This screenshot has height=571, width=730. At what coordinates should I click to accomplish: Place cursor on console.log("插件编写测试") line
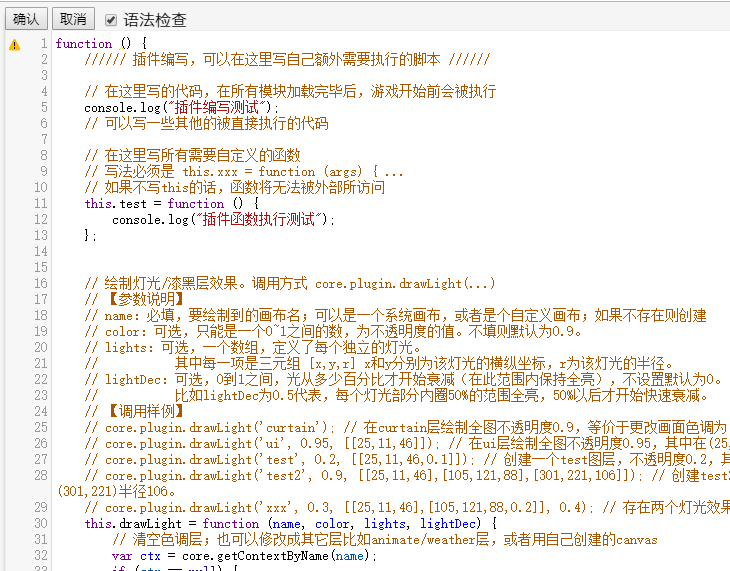[182, 107]
